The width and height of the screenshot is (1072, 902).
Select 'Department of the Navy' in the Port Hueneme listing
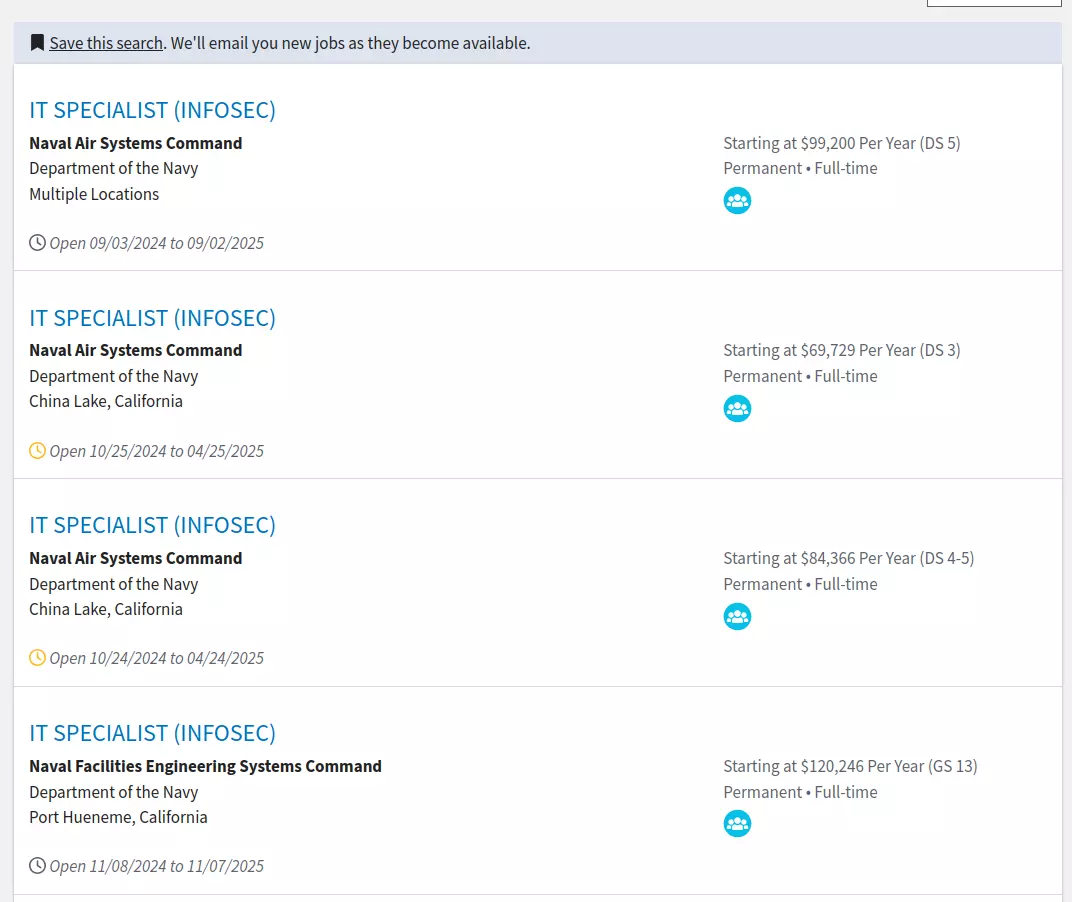[113, 792]
